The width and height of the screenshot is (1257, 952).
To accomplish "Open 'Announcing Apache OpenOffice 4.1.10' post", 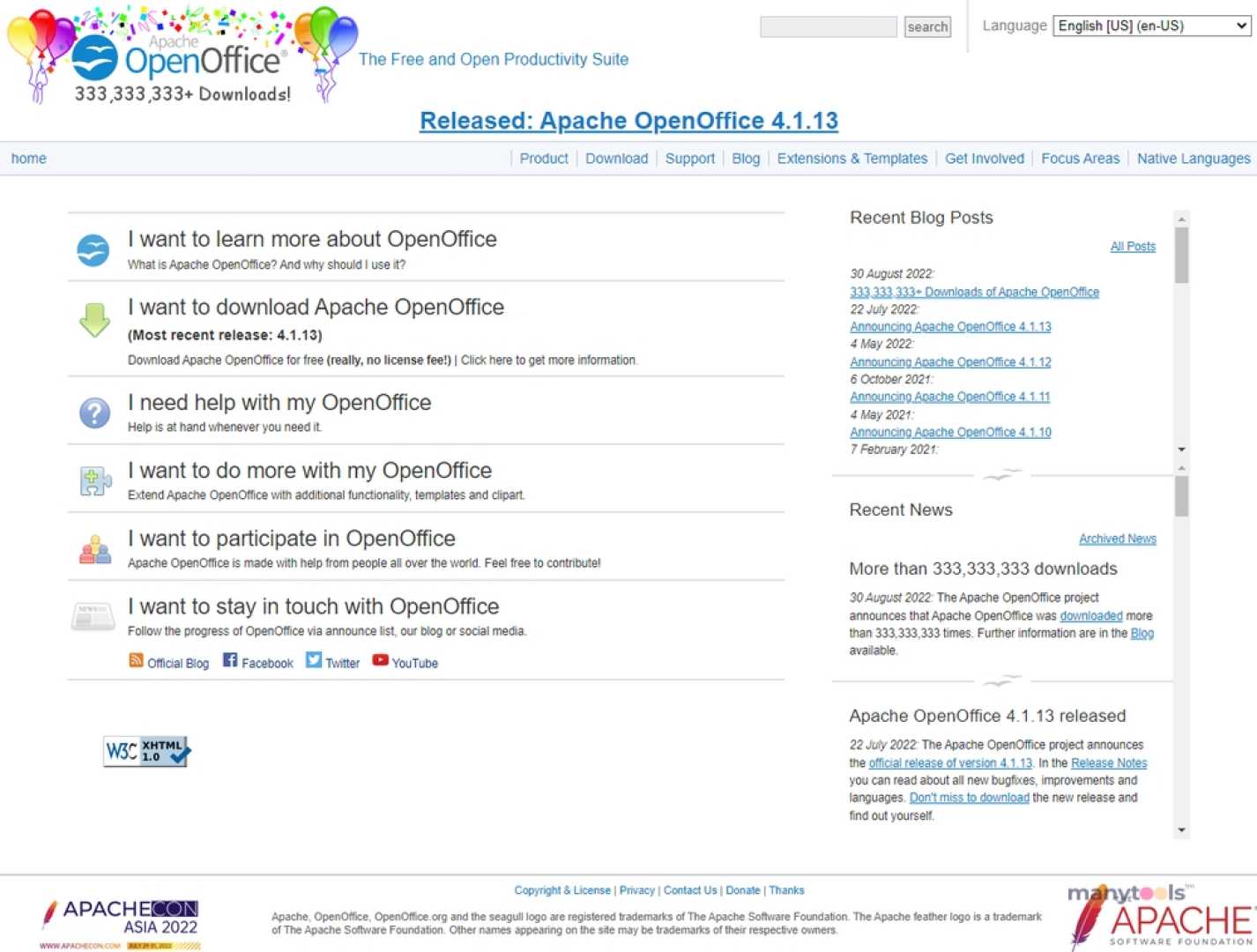I will (x=950, y=432).
